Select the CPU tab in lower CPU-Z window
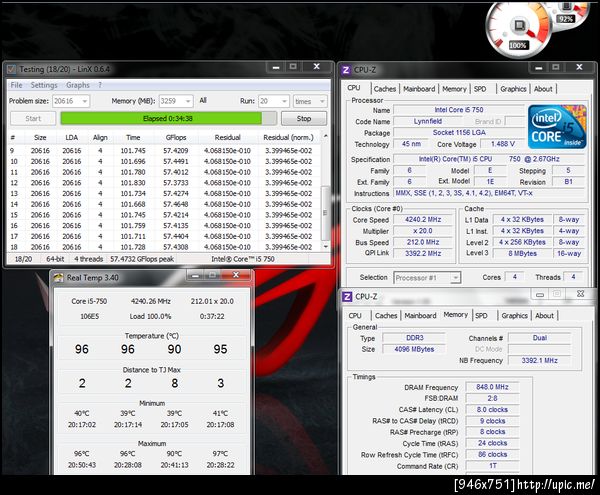 [x=355, y=316]
